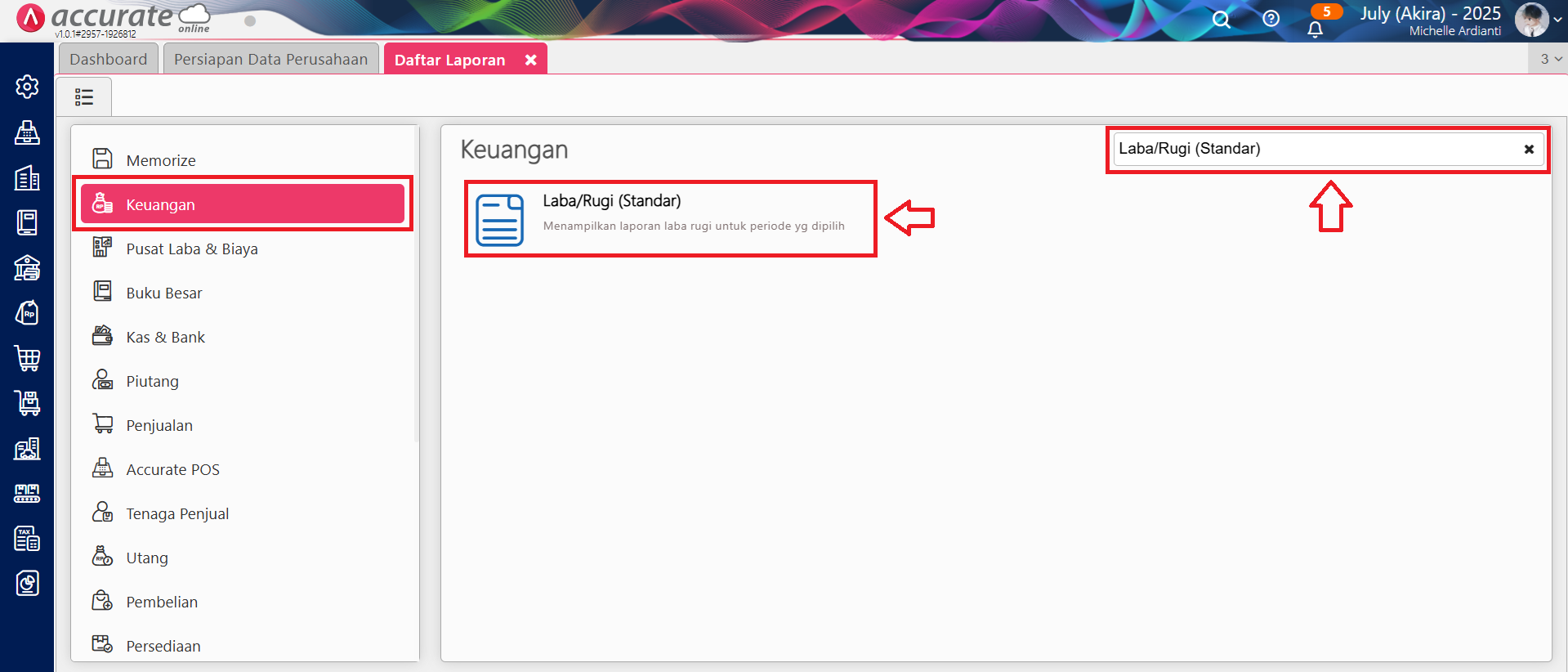
Task: Click the Piutang person icon in list
Action: (x=102, y=379)
